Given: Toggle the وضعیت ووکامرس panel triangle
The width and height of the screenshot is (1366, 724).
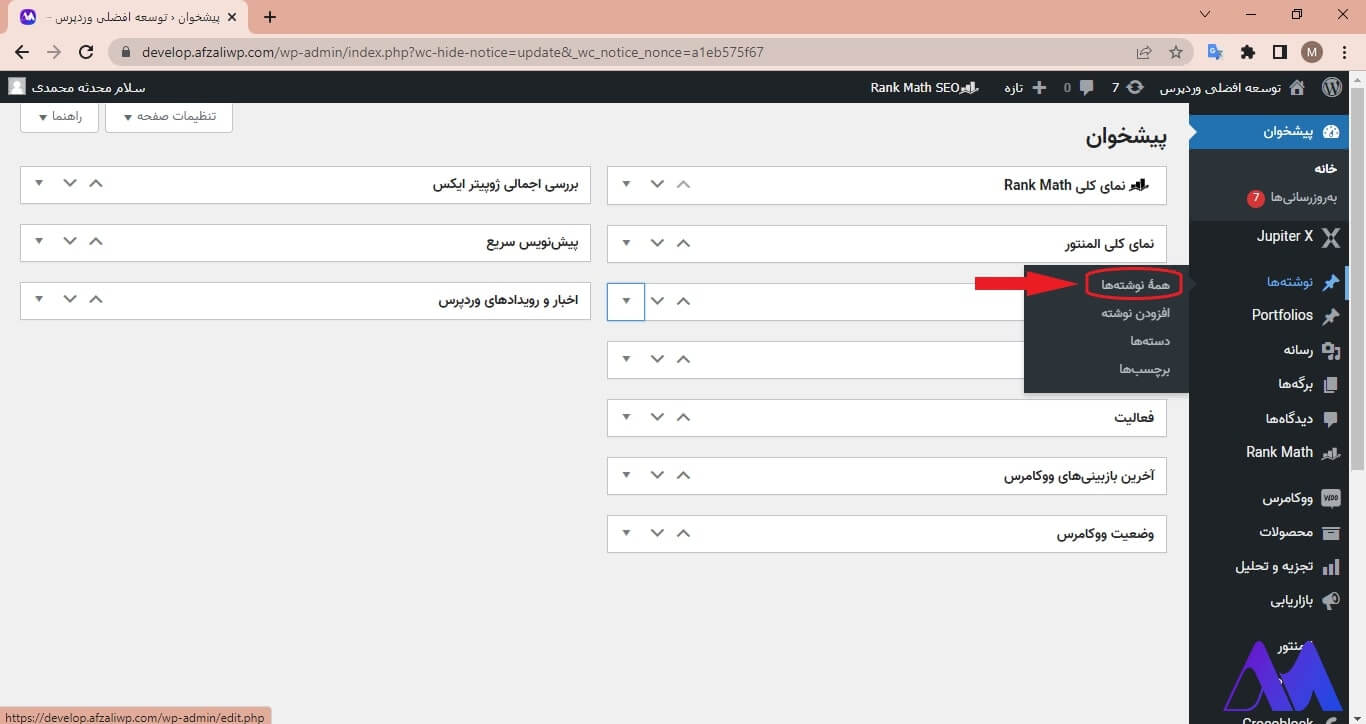Looking at the screenshot, I should tap(627, 533).
